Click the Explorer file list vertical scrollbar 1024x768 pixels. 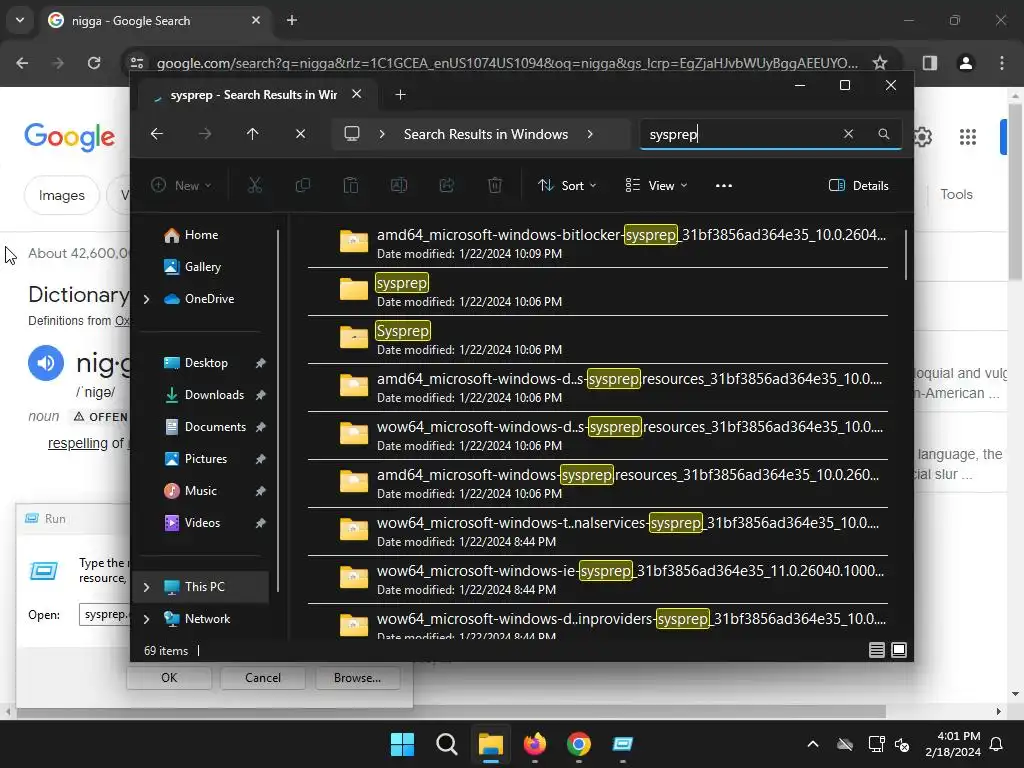906,255
